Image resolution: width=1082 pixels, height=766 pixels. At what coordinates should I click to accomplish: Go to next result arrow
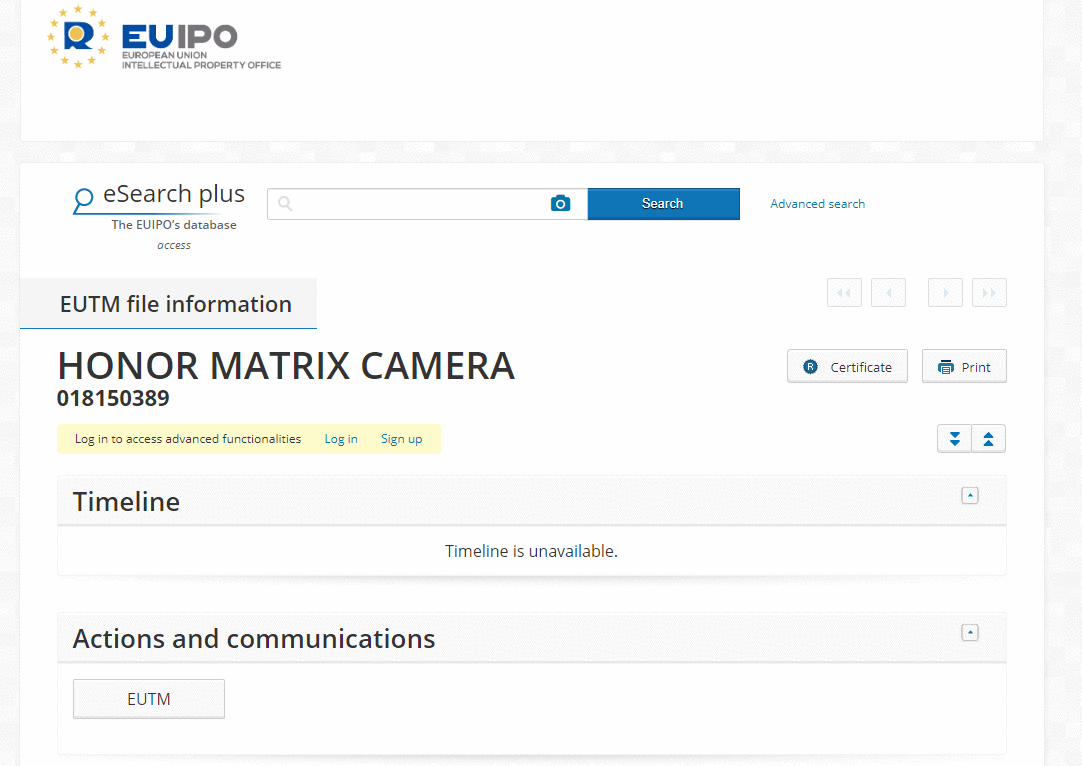point(945,293)
